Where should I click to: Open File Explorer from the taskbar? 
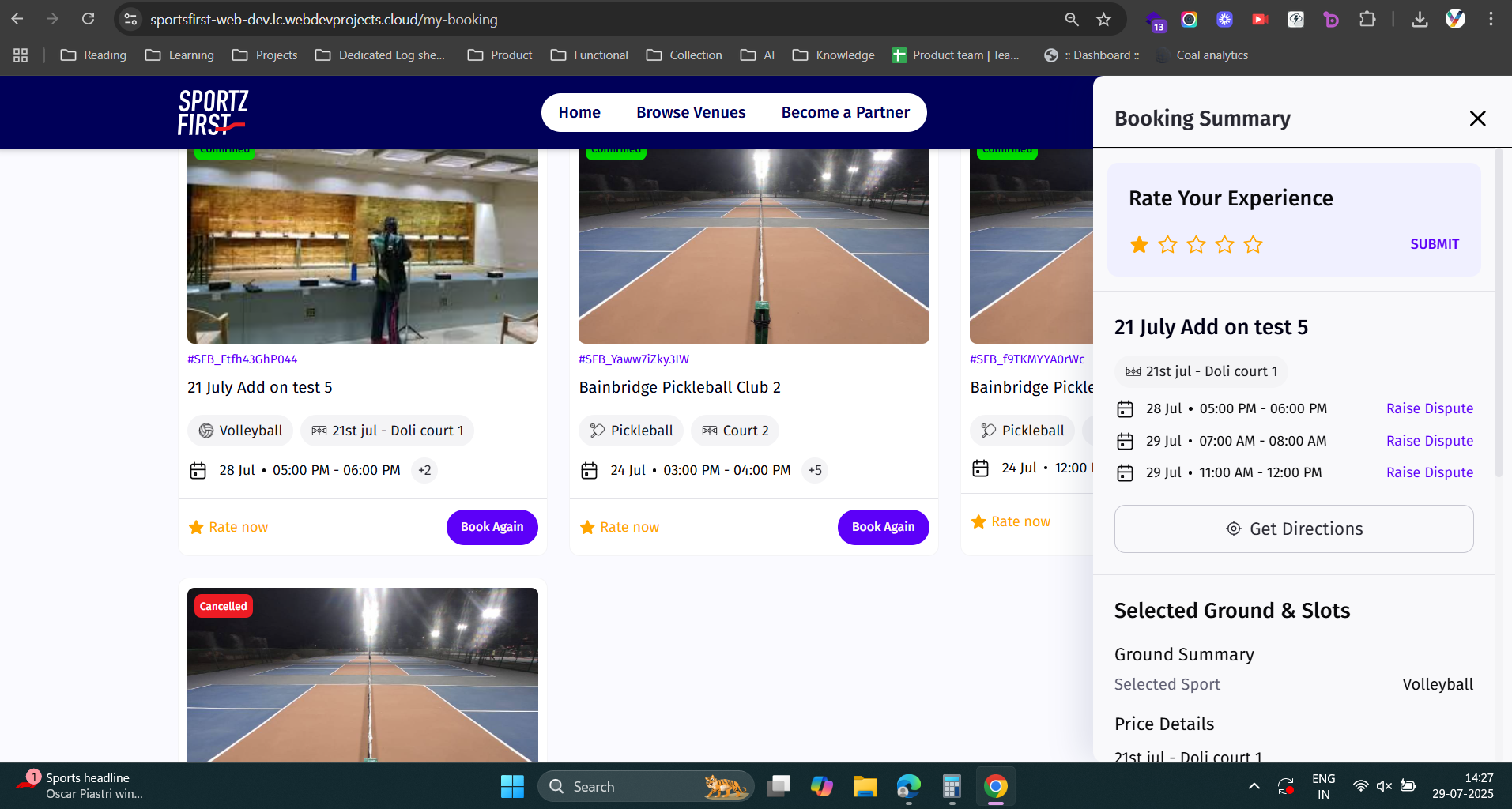865,786
